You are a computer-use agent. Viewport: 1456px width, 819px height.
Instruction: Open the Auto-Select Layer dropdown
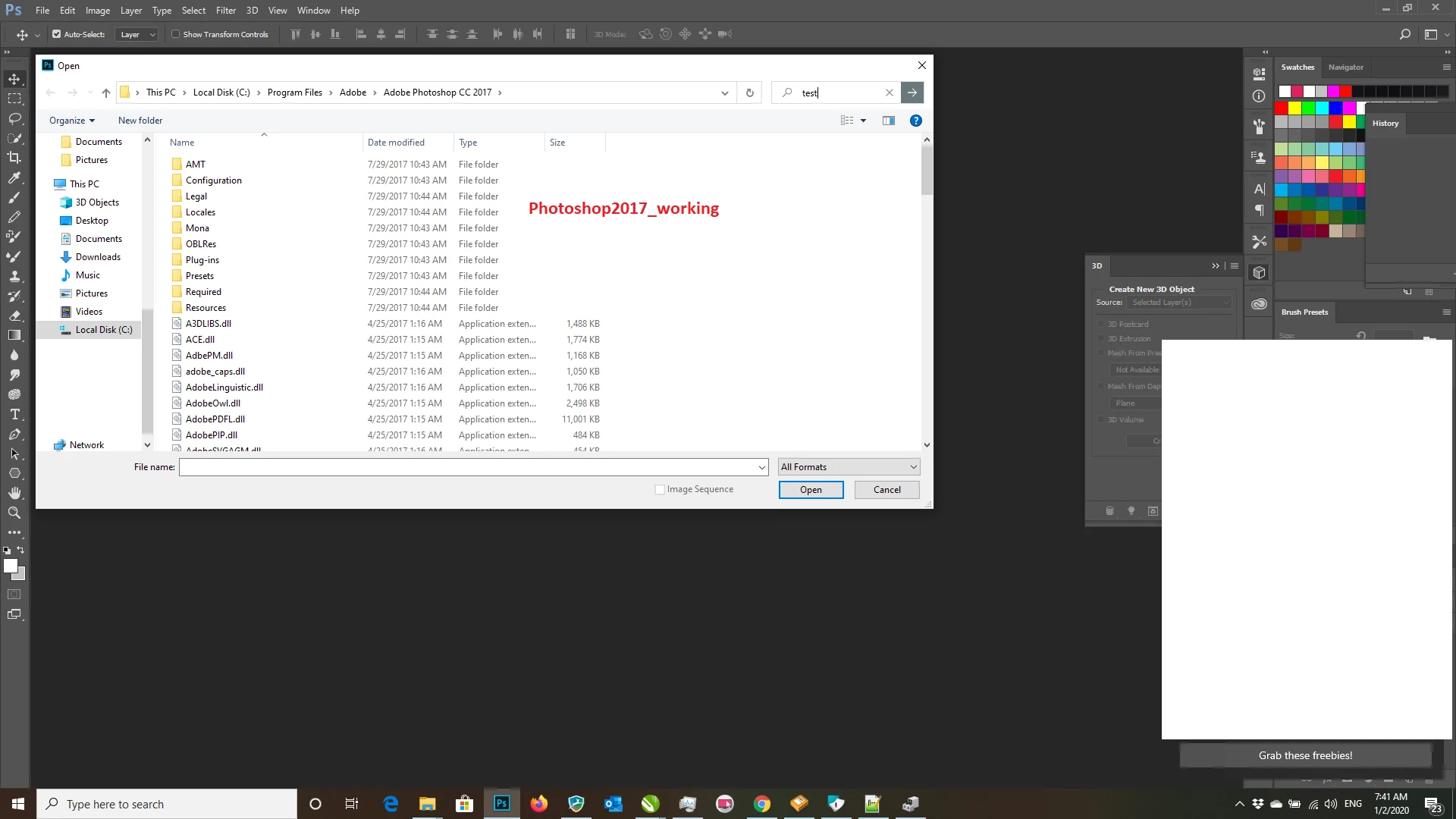[x=137, y=34]
